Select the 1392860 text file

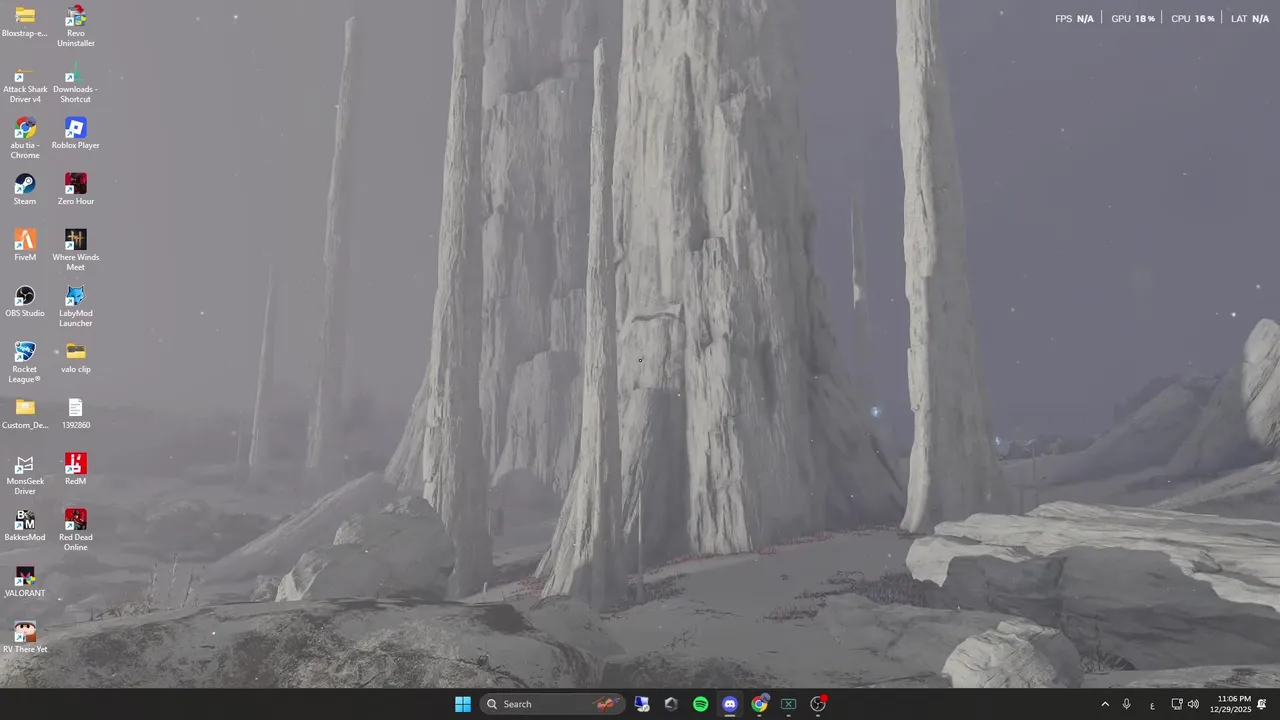[x=76, y=414]
